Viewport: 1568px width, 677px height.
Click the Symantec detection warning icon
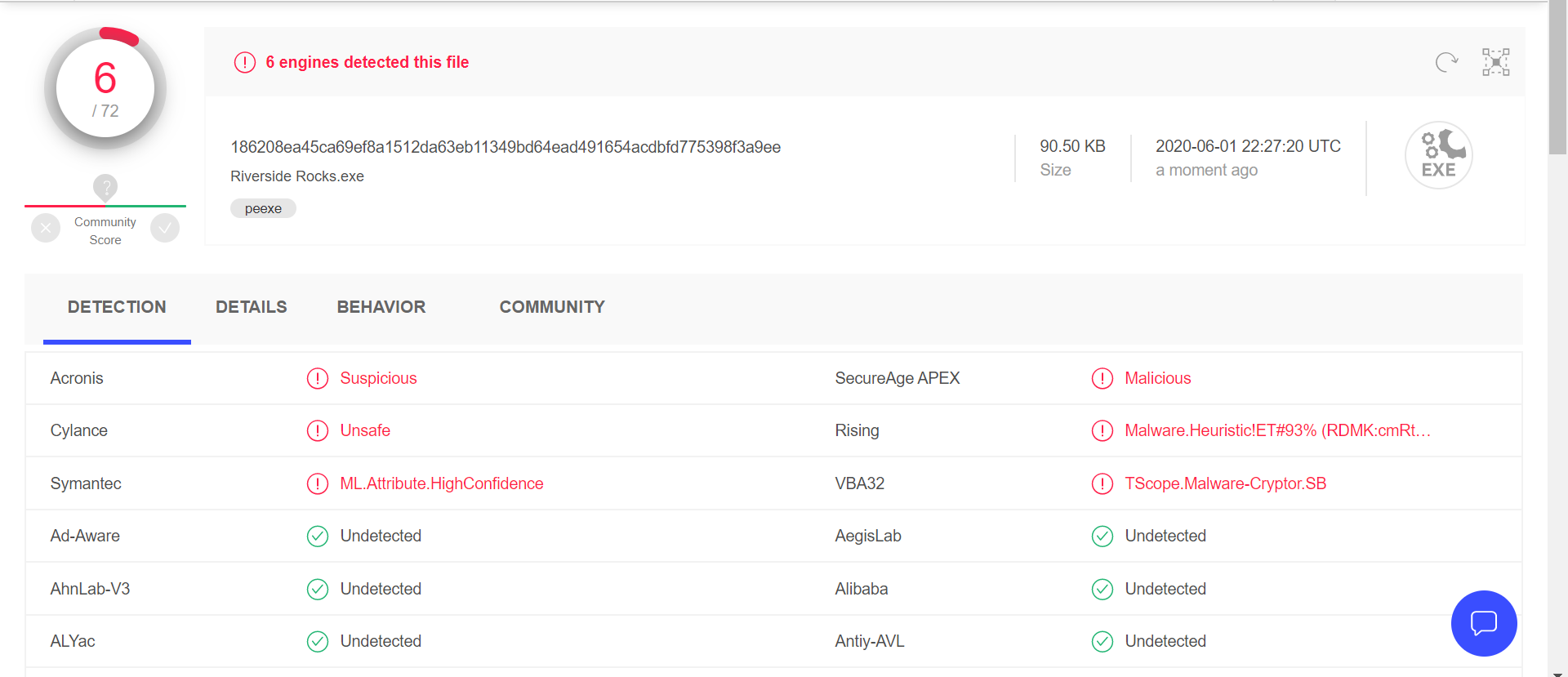tap(318, 483)
